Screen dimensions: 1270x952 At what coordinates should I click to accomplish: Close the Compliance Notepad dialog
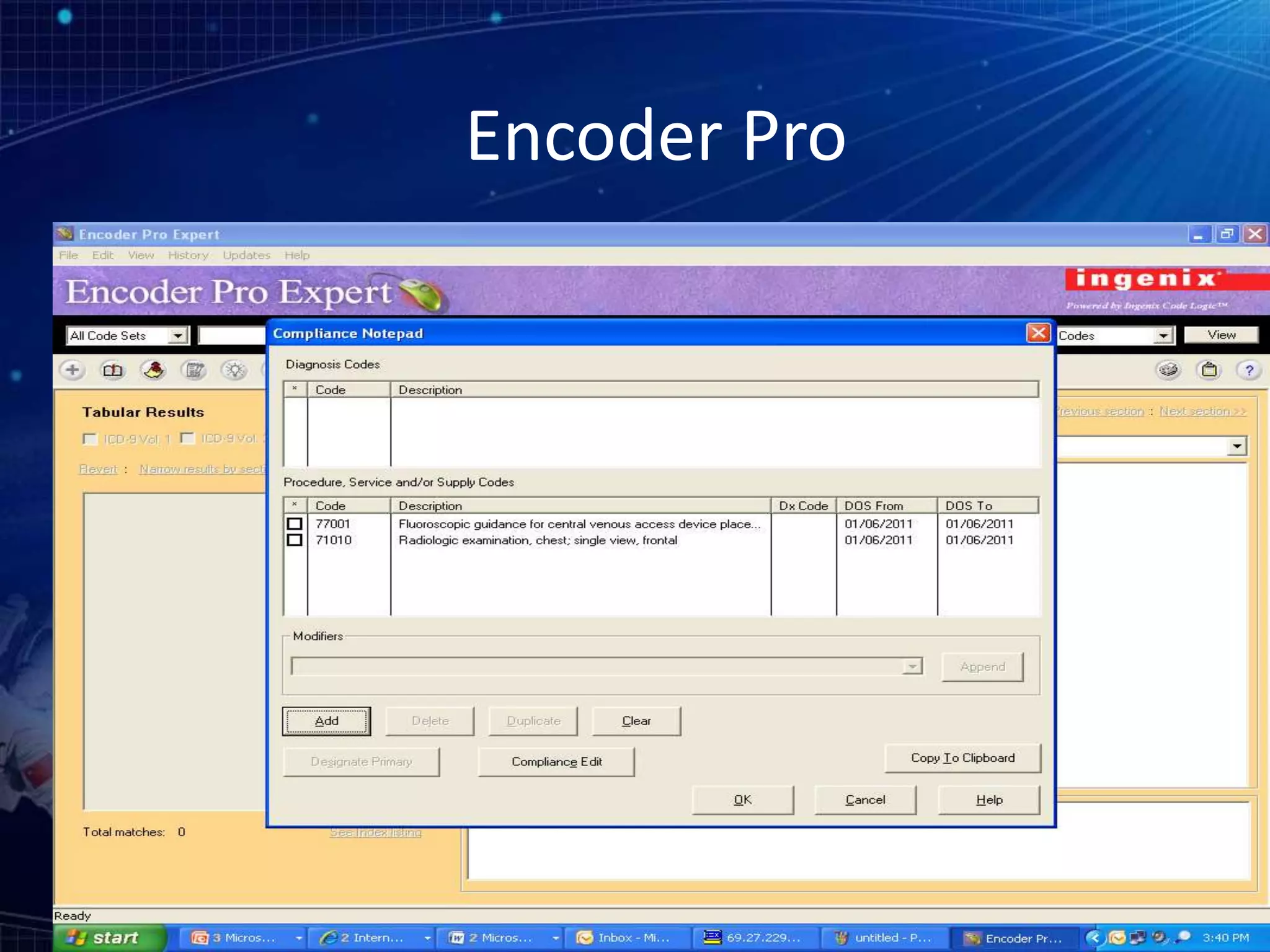[x=1038, y=333]
